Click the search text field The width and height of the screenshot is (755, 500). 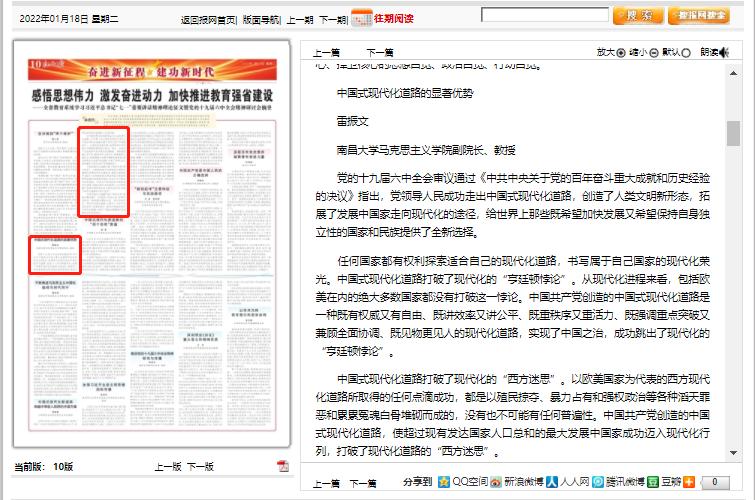545,14
